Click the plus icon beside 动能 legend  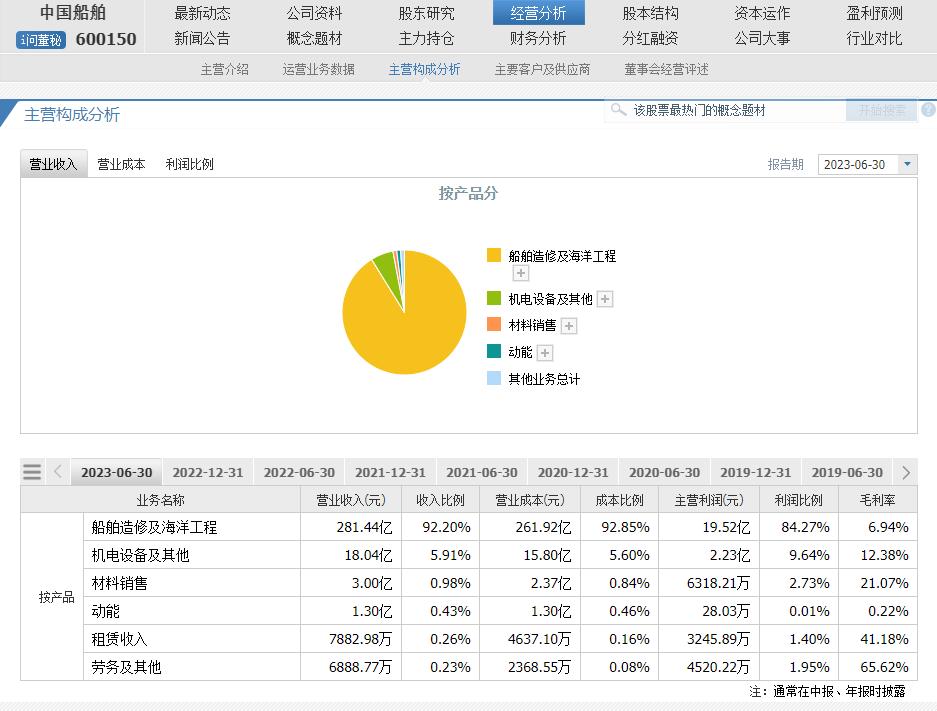(545, 353)
